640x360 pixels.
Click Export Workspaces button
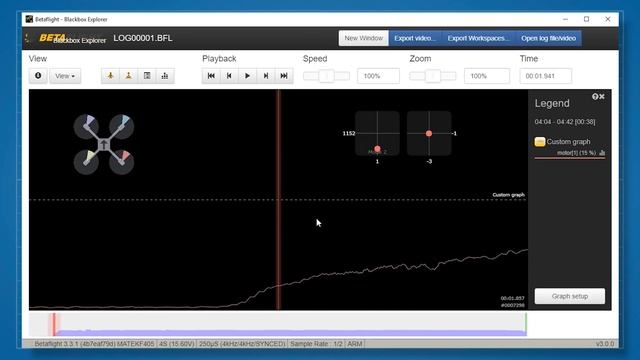pos(478,38)
